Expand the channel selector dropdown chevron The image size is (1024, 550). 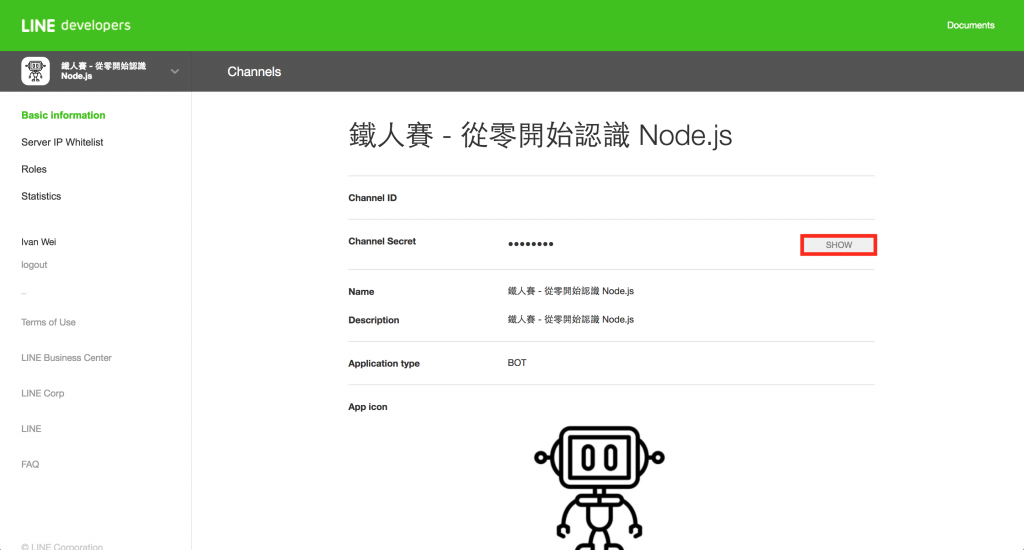[x=174, y=71]
